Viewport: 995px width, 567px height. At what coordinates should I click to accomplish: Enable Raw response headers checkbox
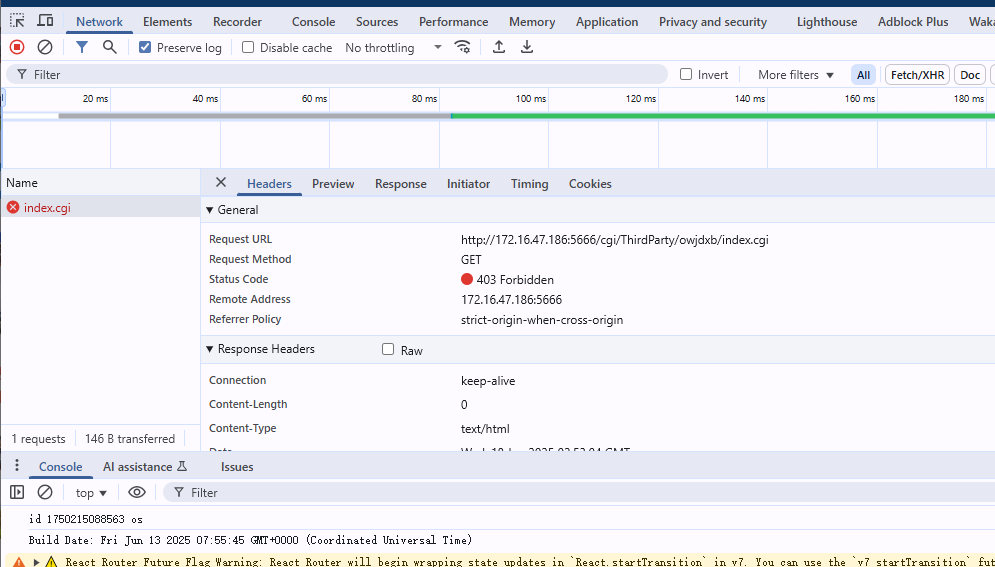click(388, 349)
